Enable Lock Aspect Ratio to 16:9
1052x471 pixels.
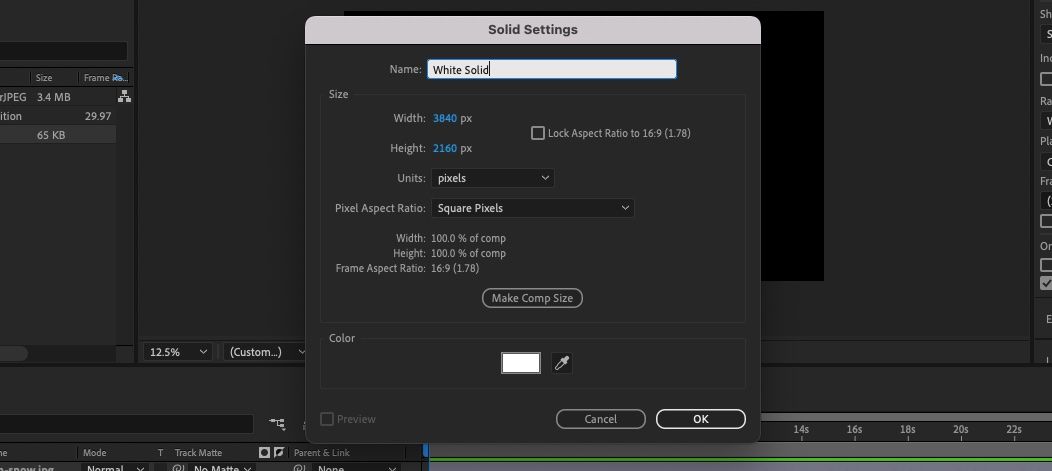537,133
